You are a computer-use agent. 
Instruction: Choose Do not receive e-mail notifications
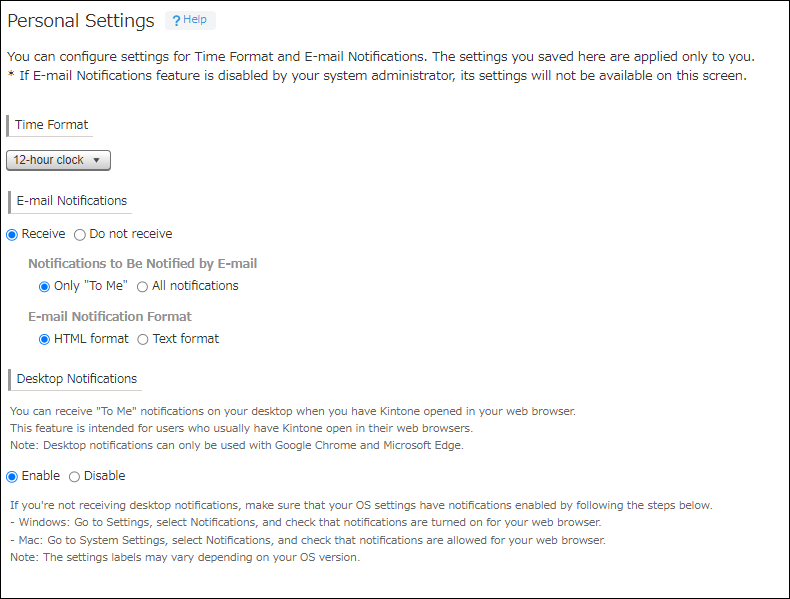point(80,234)
